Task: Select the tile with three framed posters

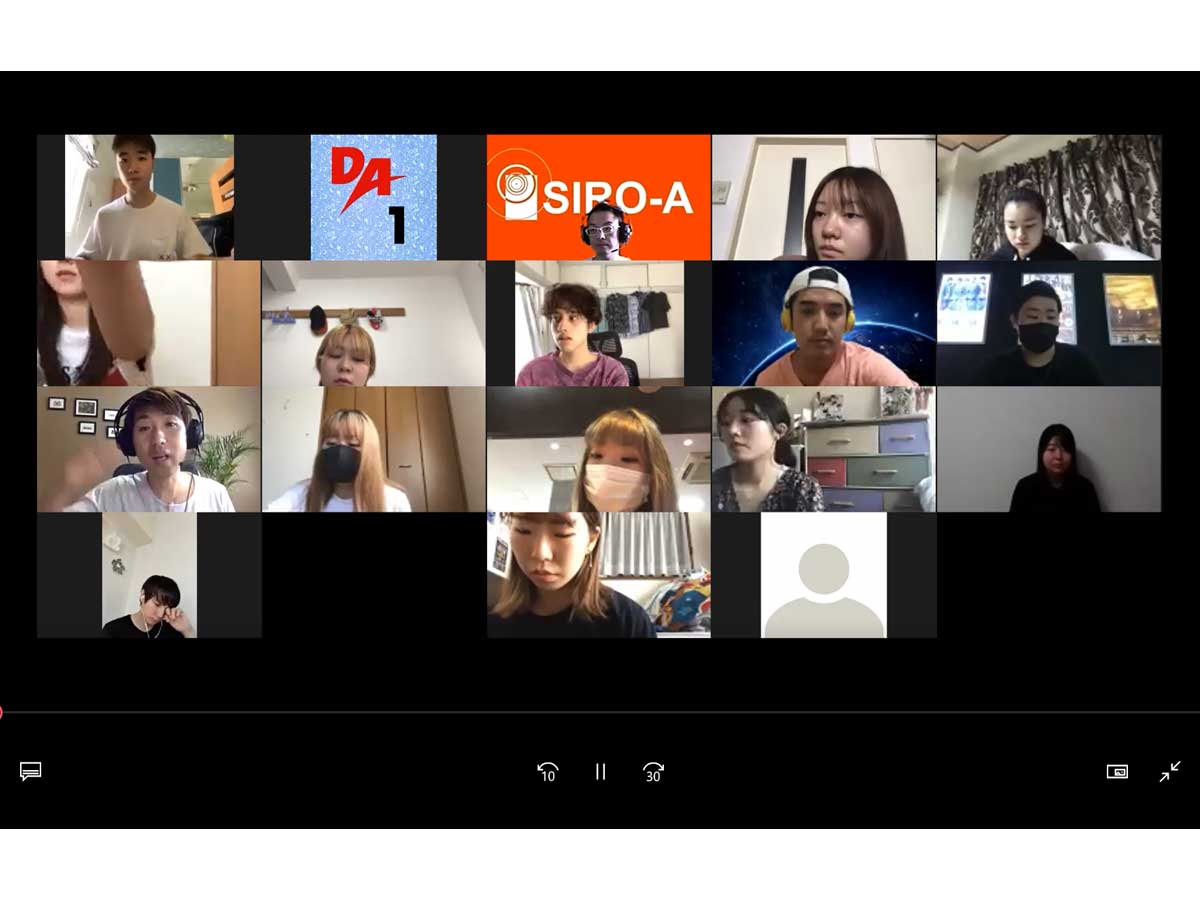Action: coord(1050,323)
